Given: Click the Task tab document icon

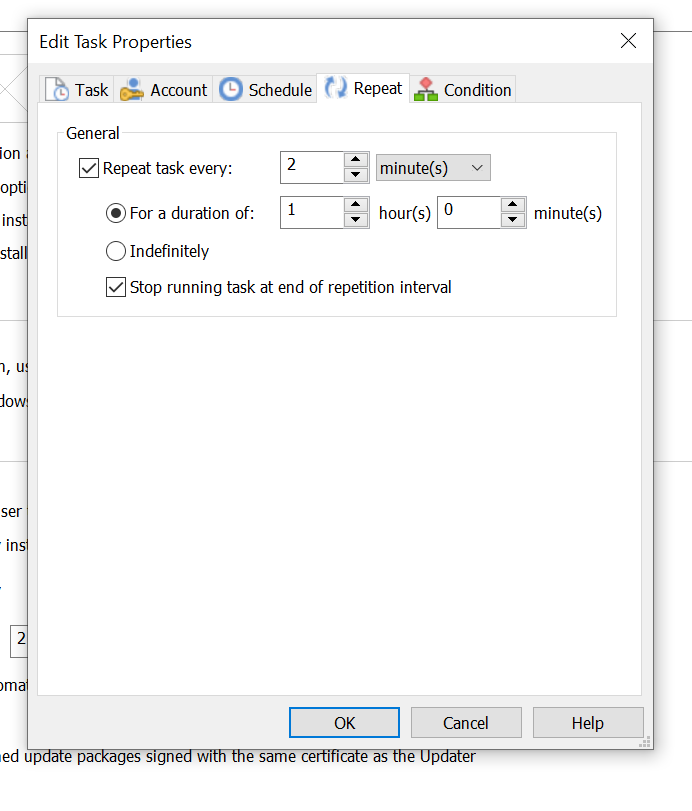Looking at the screenshot, I should 58,90.
